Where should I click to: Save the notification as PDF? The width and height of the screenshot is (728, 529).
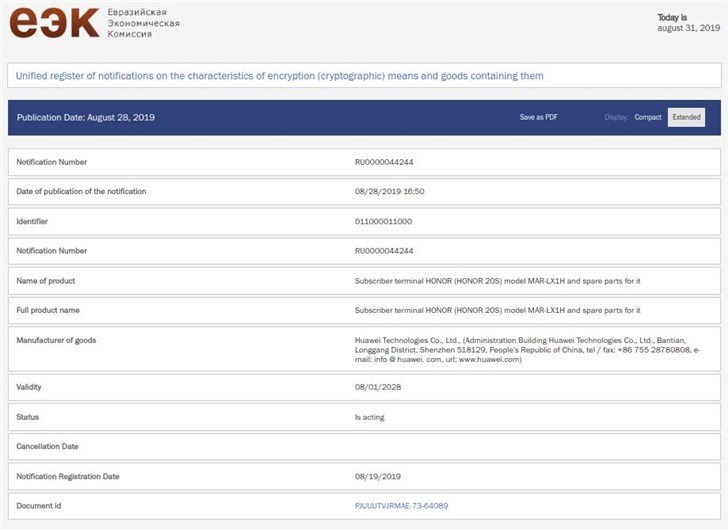click(538, 117)
